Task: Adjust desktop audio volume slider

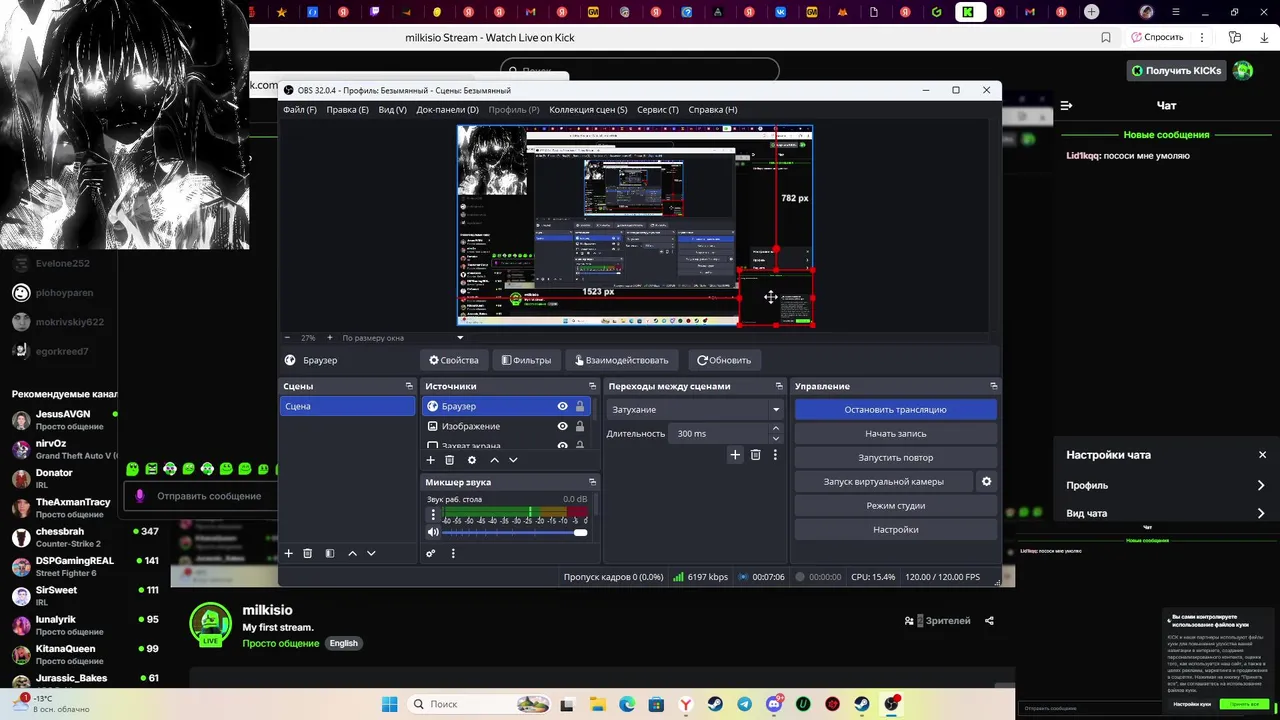Action: point(515,532)
